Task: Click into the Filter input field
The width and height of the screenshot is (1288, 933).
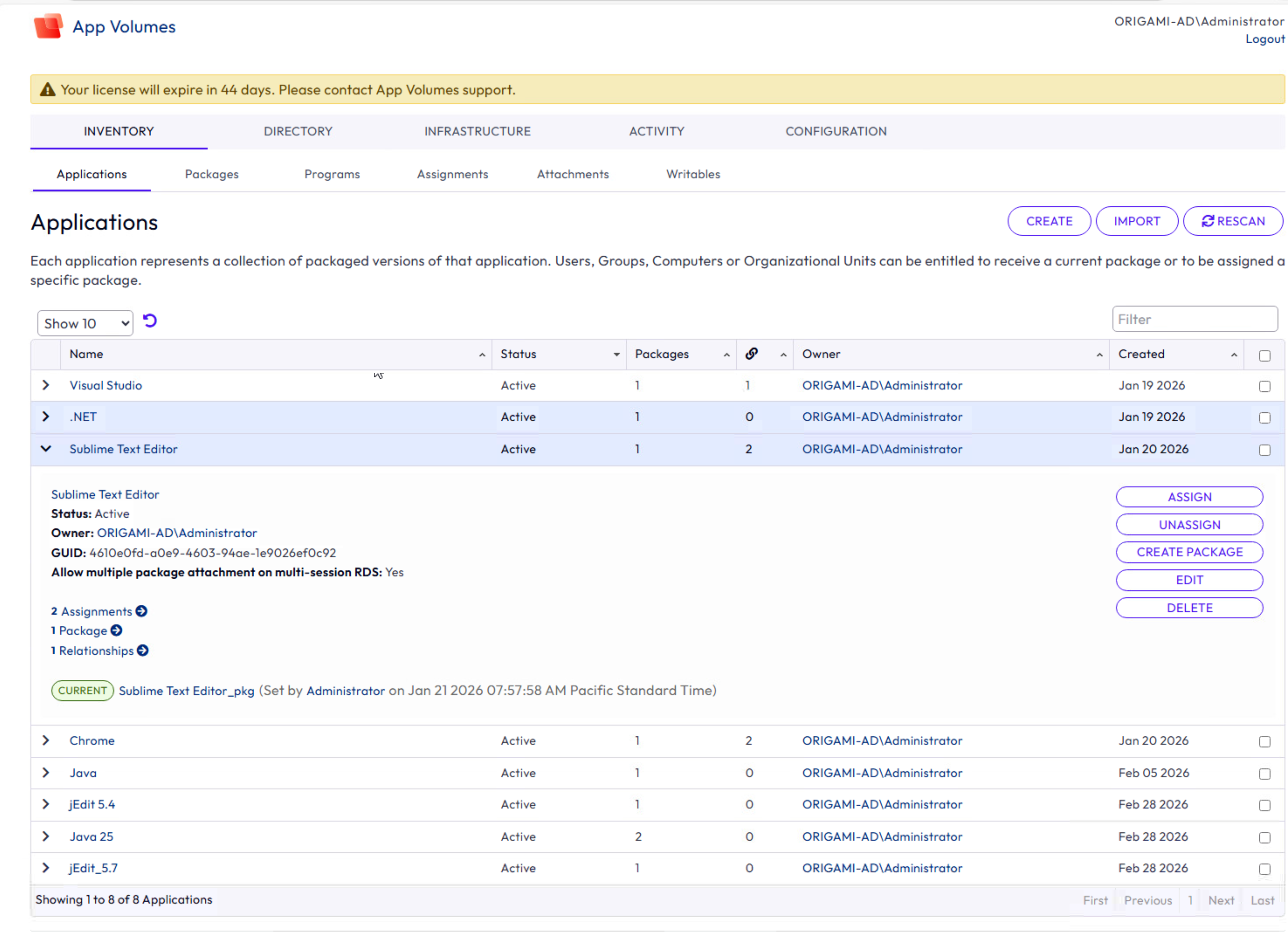Action: pyautogui.click(x=1195, y=319)
